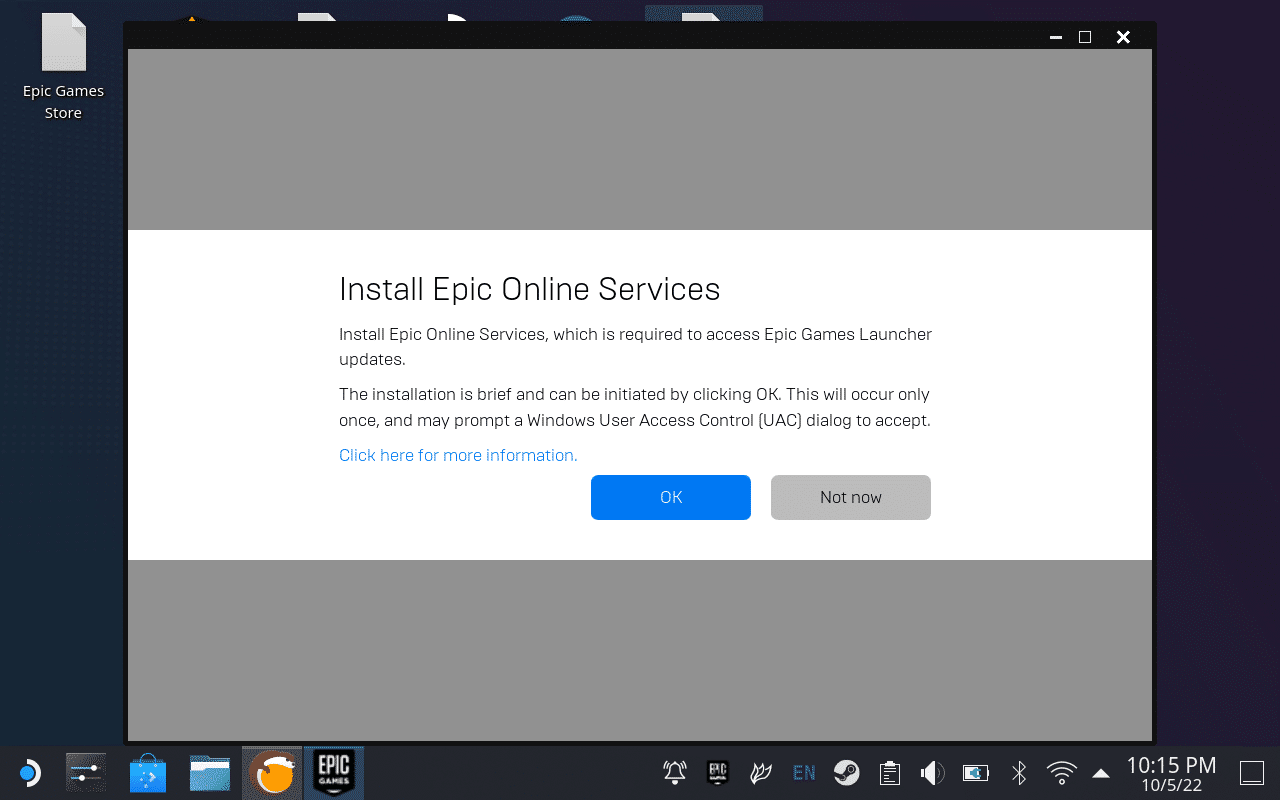Open the Wi-Fi networks tray icon
This screenshot has width=1280, height=800.
[x=1061, y=773]
